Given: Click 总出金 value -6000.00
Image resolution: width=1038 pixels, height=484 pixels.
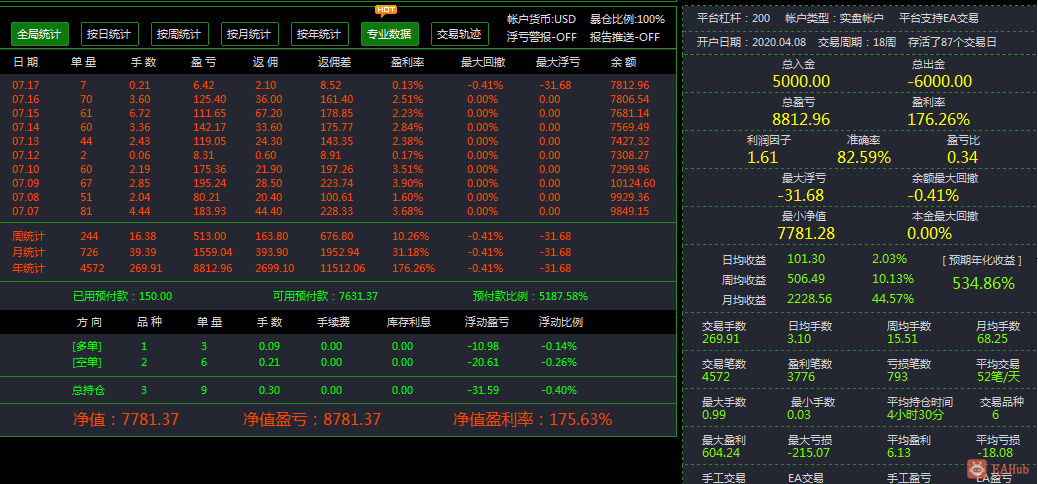Looking at the screenshot, I should [939, 81].
